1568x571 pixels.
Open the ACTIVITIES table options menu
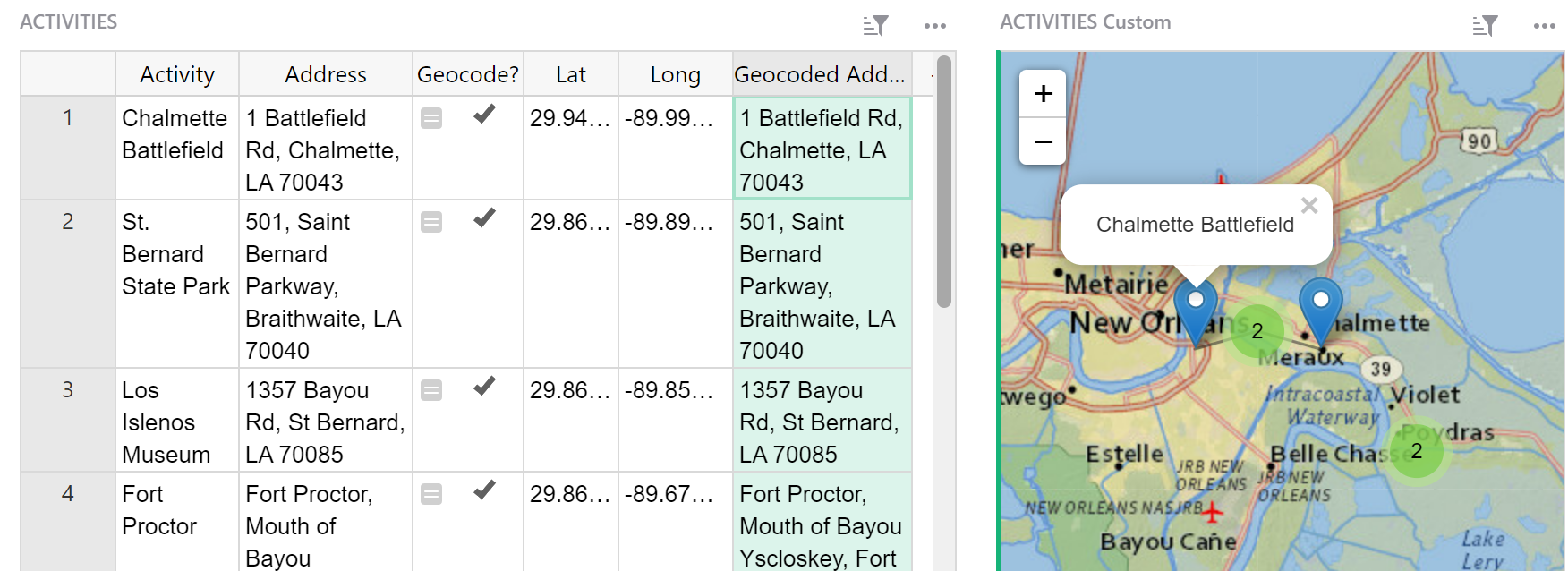[934, 26]
